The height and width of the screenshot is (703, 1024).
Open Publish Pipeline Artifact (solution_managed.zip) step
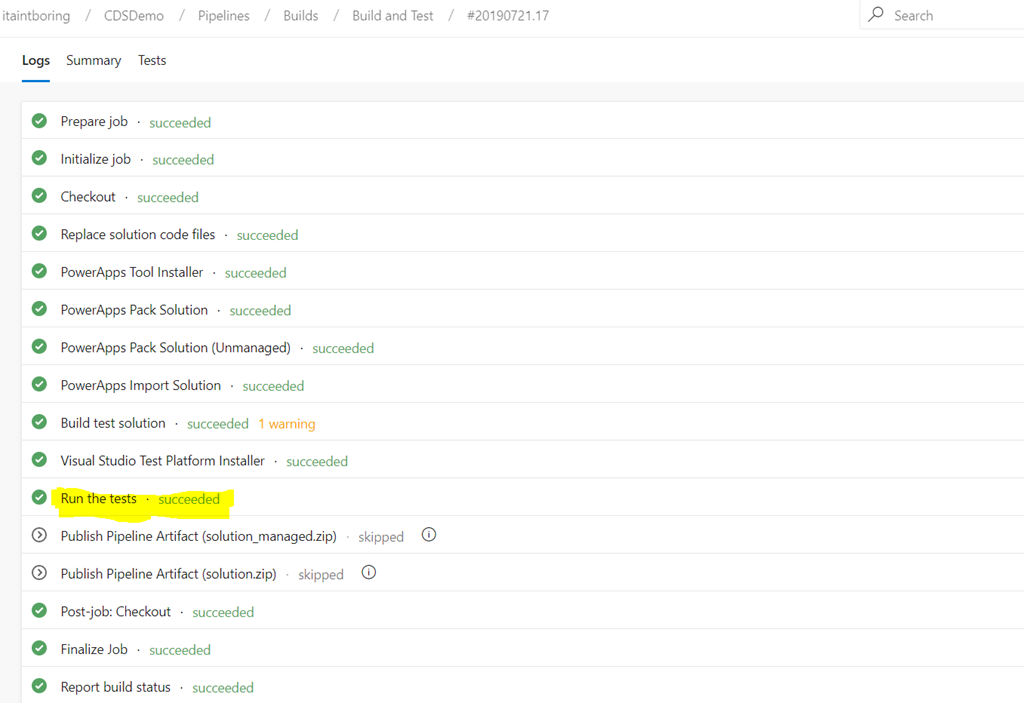coord(522,536)
